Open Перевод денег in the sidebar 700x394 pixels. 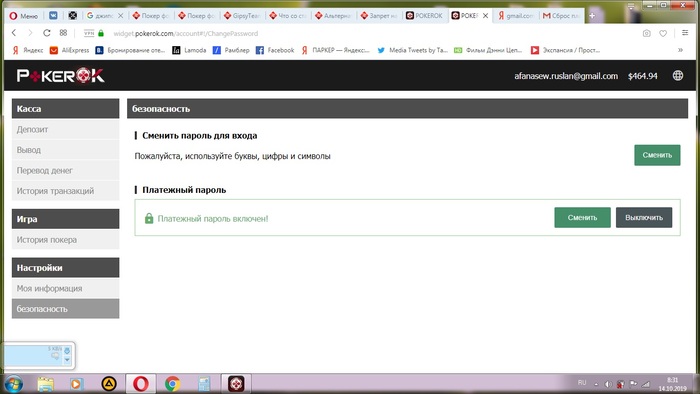tap(65, 170)
